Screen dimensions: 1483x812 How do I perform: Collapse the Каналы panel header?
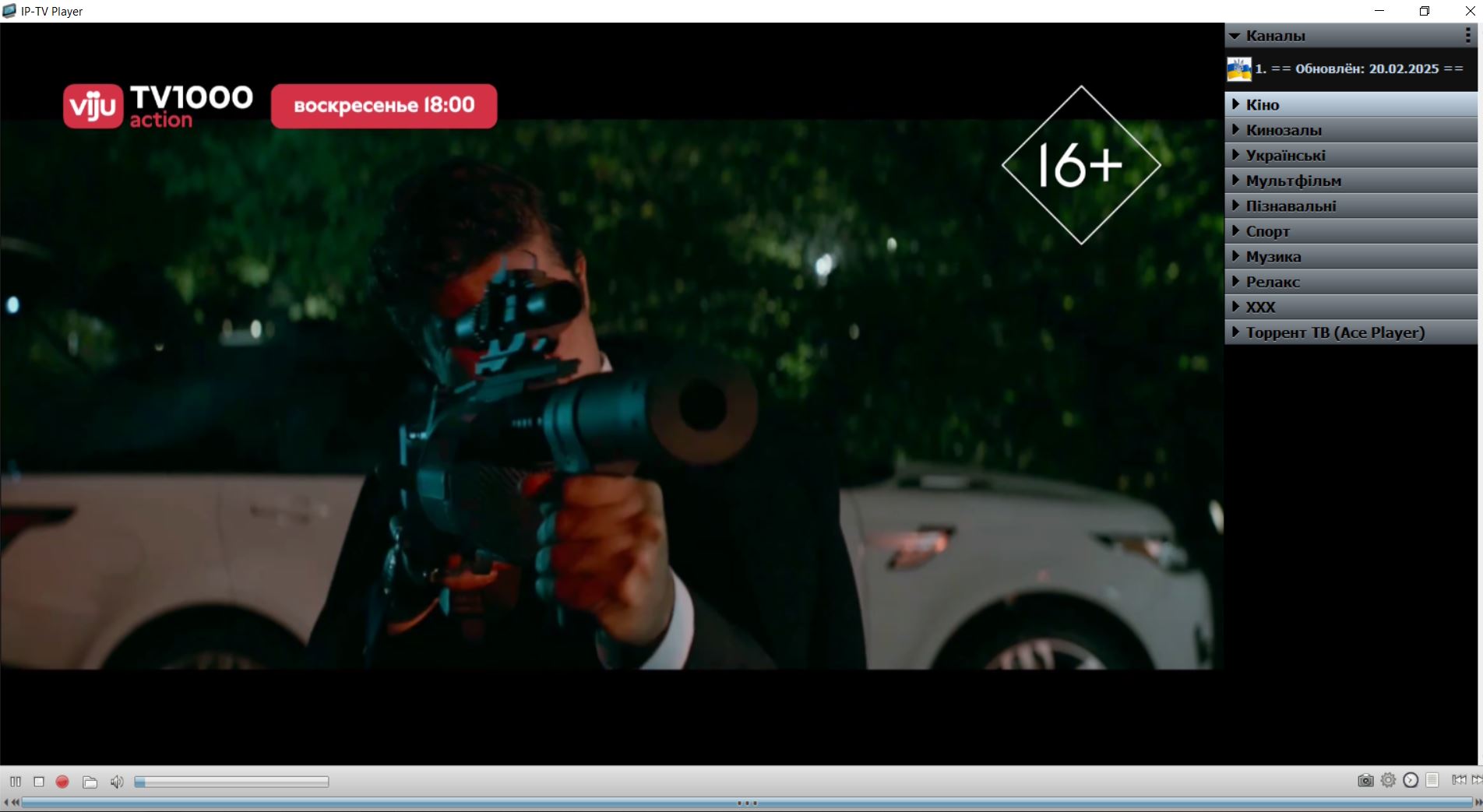tap(1351, 35)
